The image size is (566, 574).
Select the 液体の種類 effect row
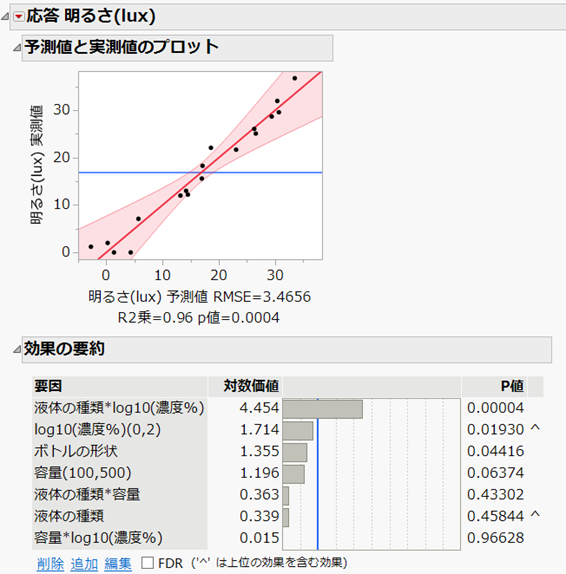(119, 516)
